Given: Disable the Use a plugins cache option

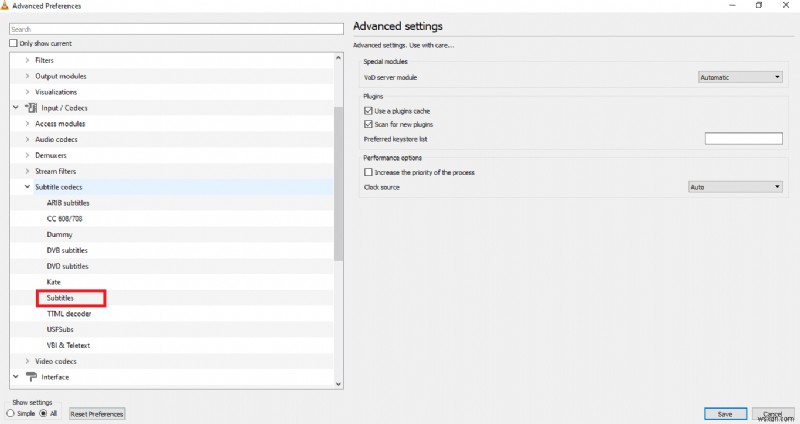Looking at the screenshot, I should 368,110.
